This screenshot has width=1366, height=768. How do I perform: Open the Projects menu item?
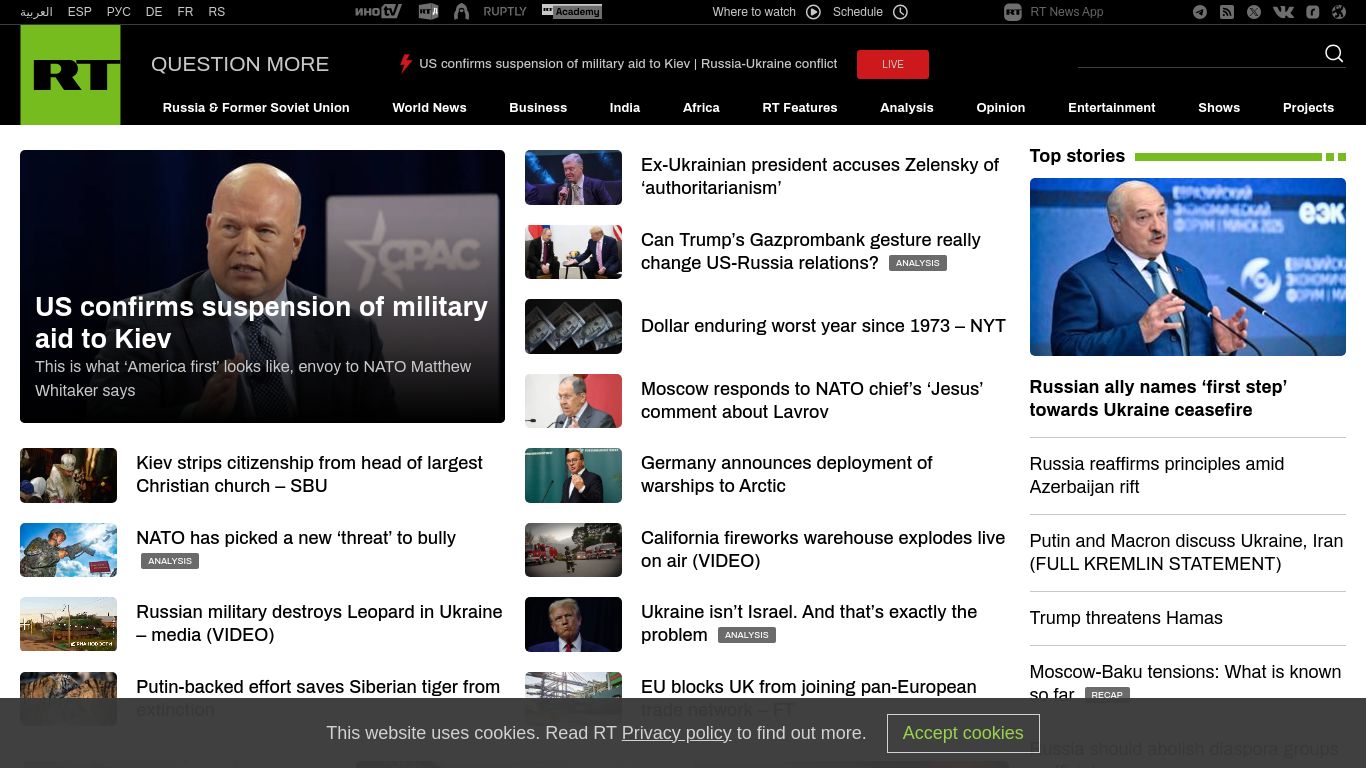click(1308, 107)
